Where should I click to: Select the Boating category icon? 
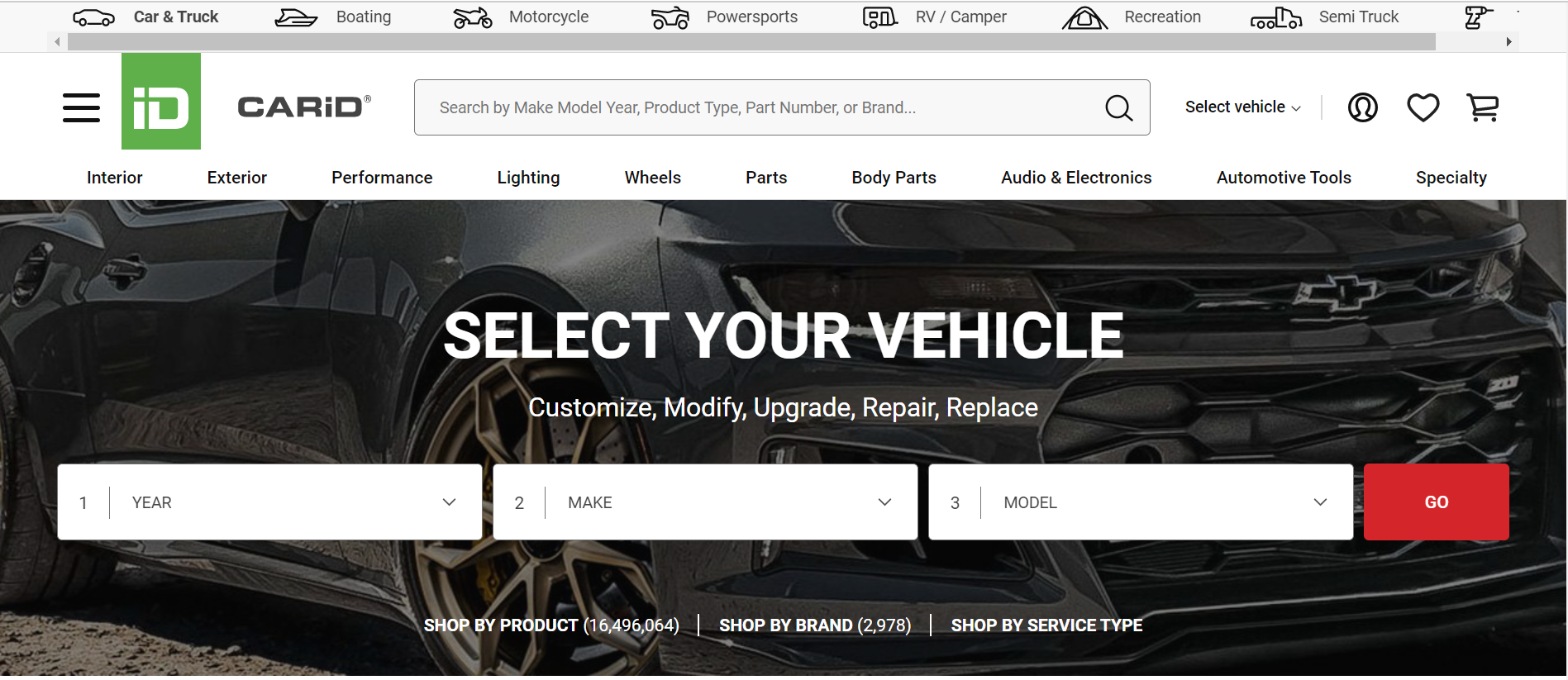(296, 17)
